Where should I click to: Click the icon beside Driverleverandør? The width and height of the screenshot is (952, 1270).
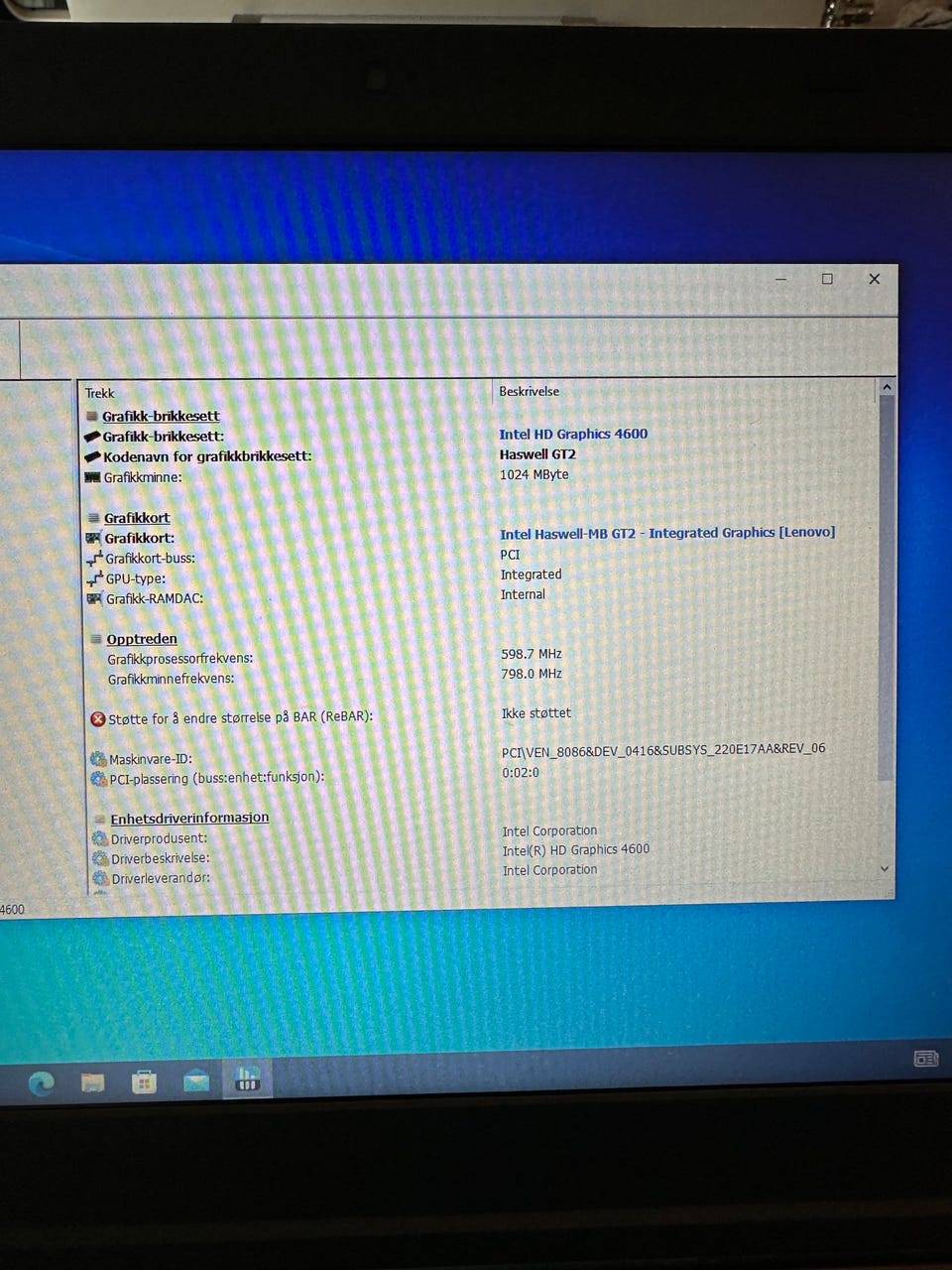(100, 878)
